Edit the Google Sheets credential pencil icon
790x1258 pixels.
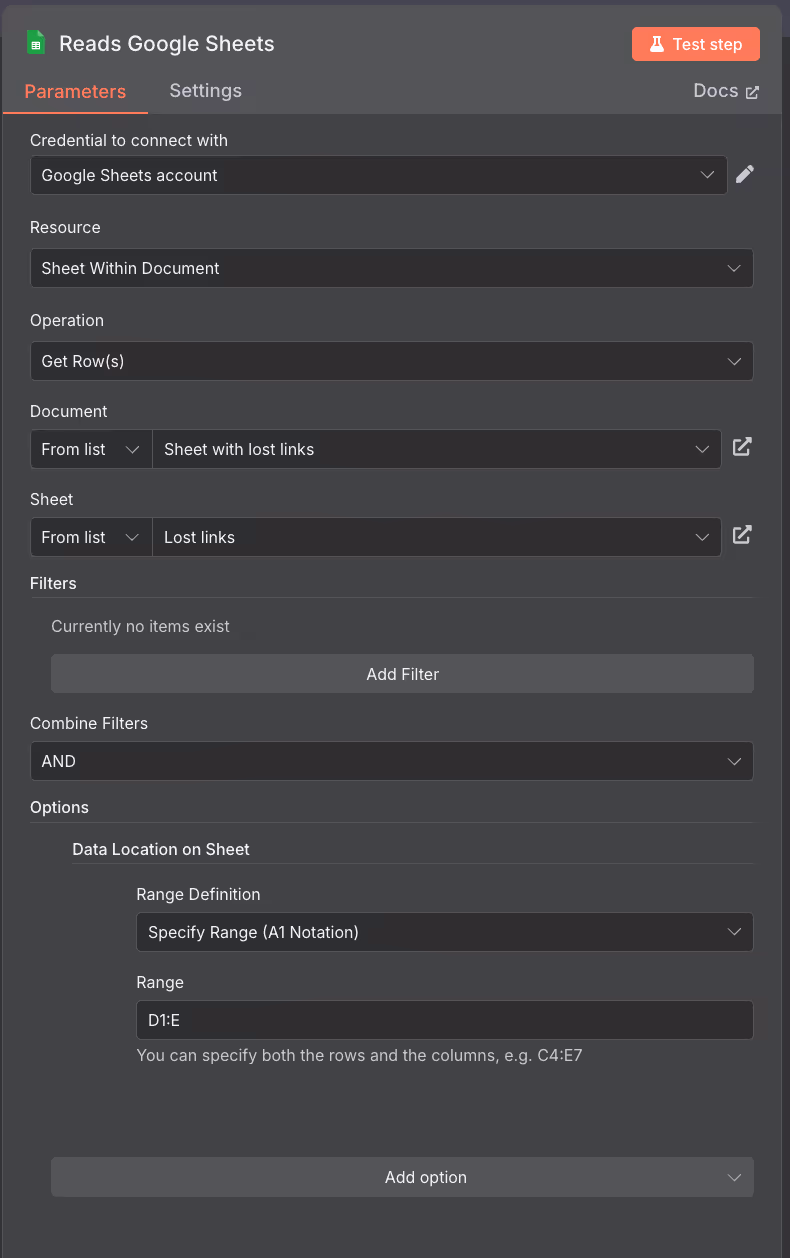point(745,175)
